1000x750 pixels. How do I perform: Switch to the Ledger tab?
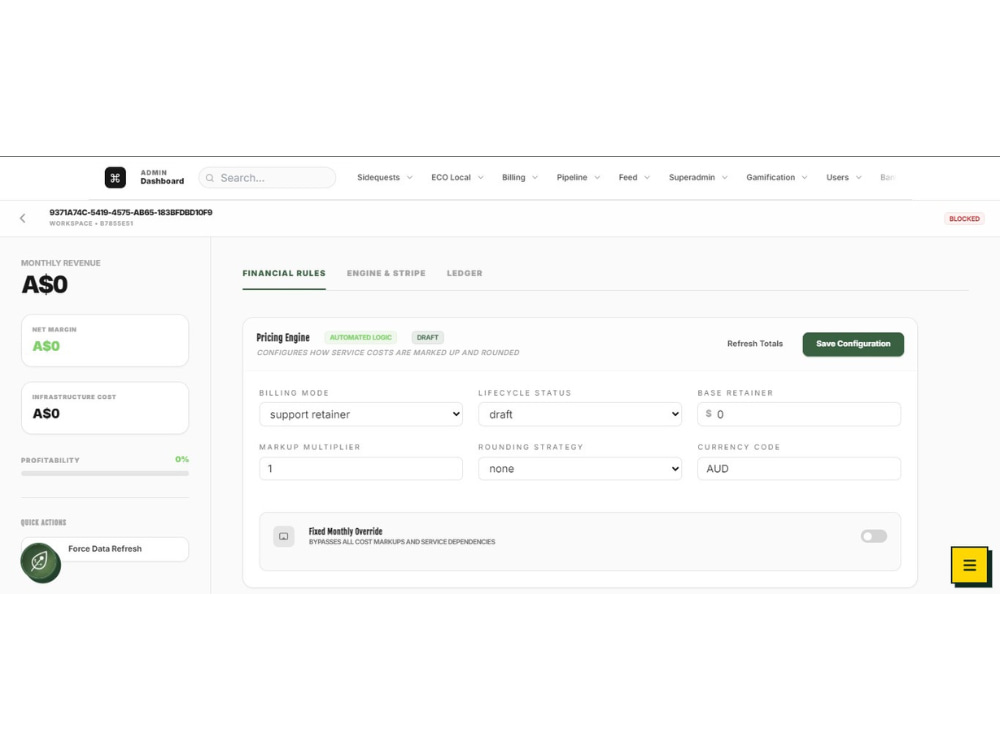pos(464,273)
